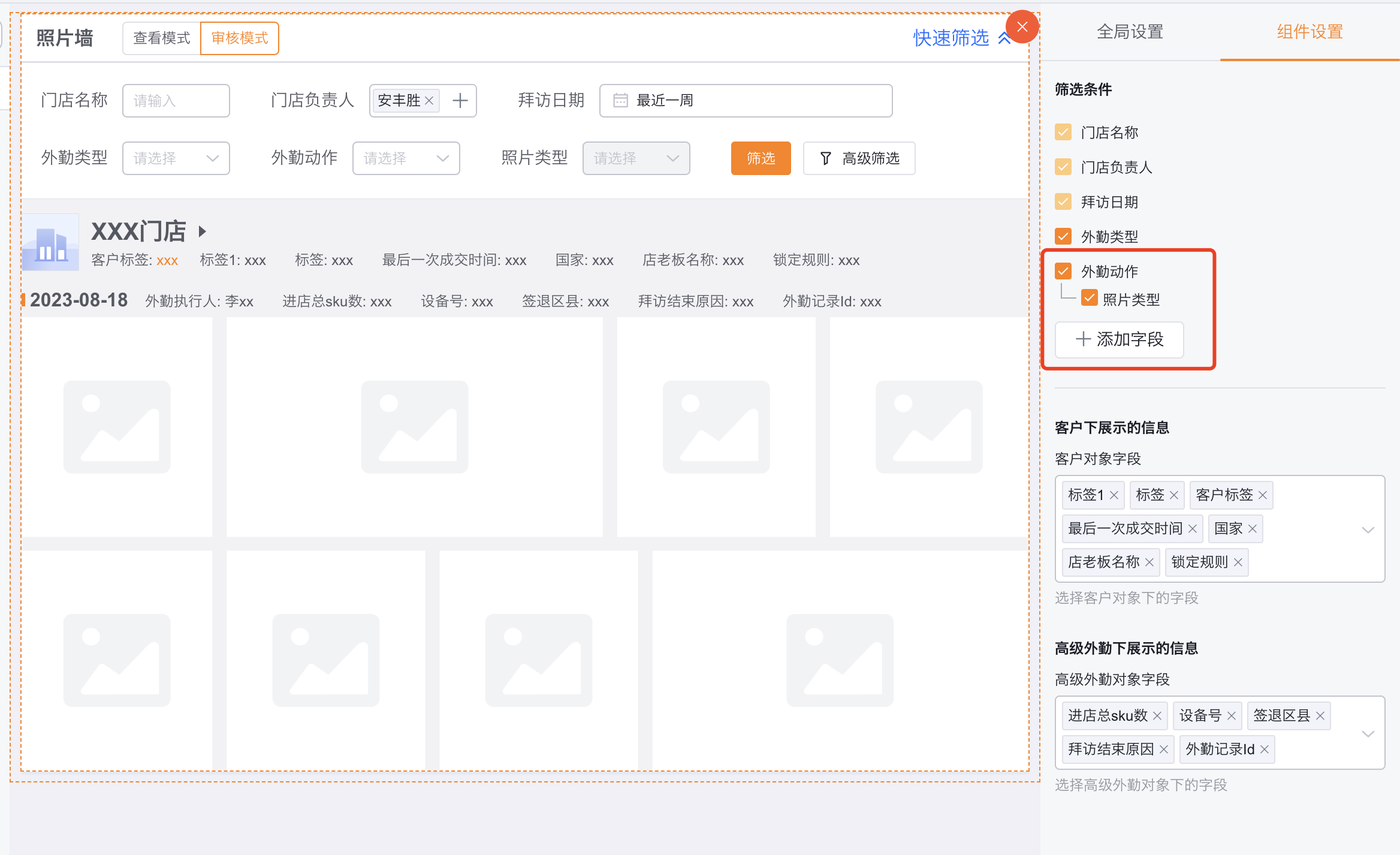Switch to the 全局设置 tab
Viewport: 1400px width, 855px height.
pos(1129,32)
